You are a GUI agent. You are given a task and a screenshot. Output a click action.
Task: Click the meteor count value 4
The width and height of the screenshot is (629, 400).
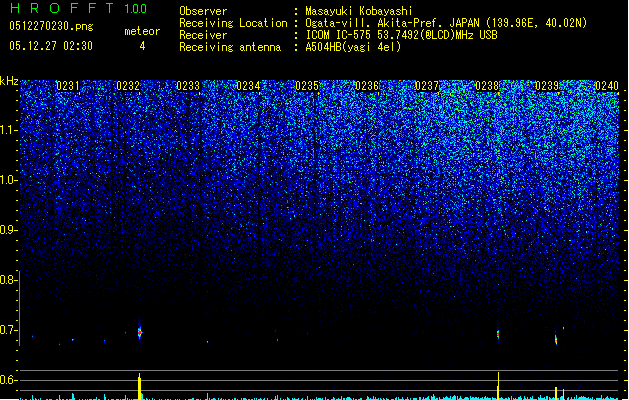pos(142,46)
